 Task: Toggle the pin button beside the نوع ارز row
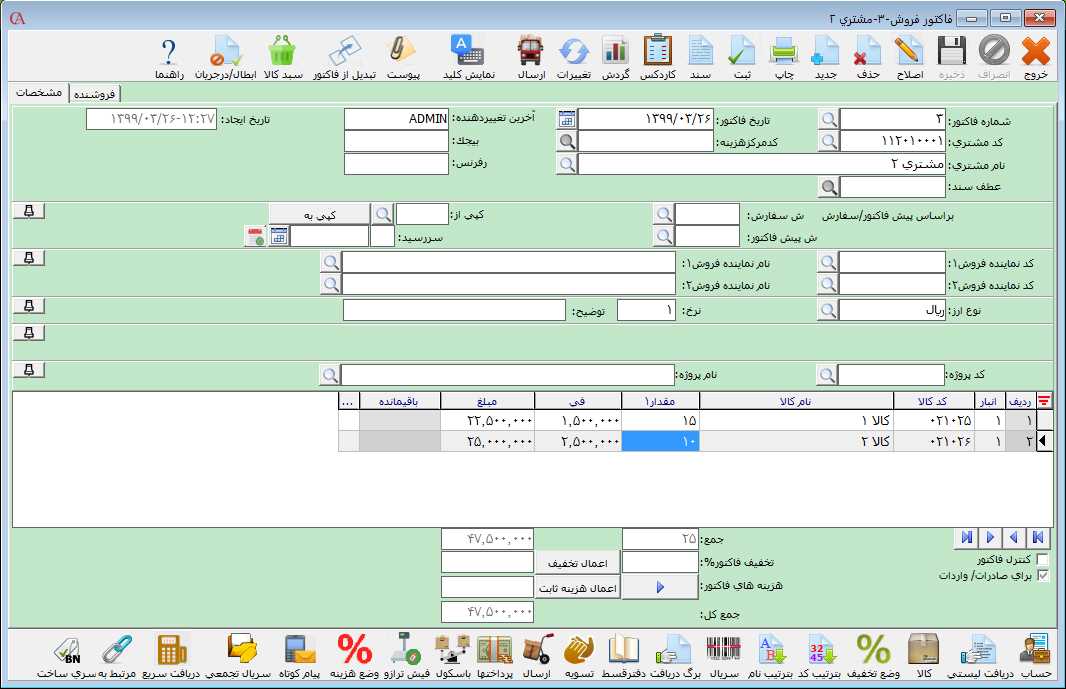click(x=29, y=305)
